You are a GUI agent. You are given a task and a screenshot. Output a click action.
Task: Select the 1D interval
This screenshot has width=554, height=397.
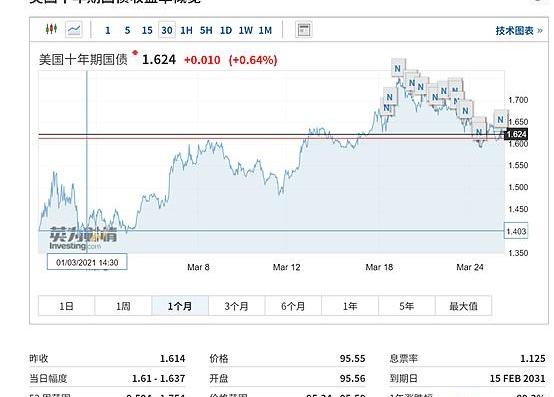[226, 30]
